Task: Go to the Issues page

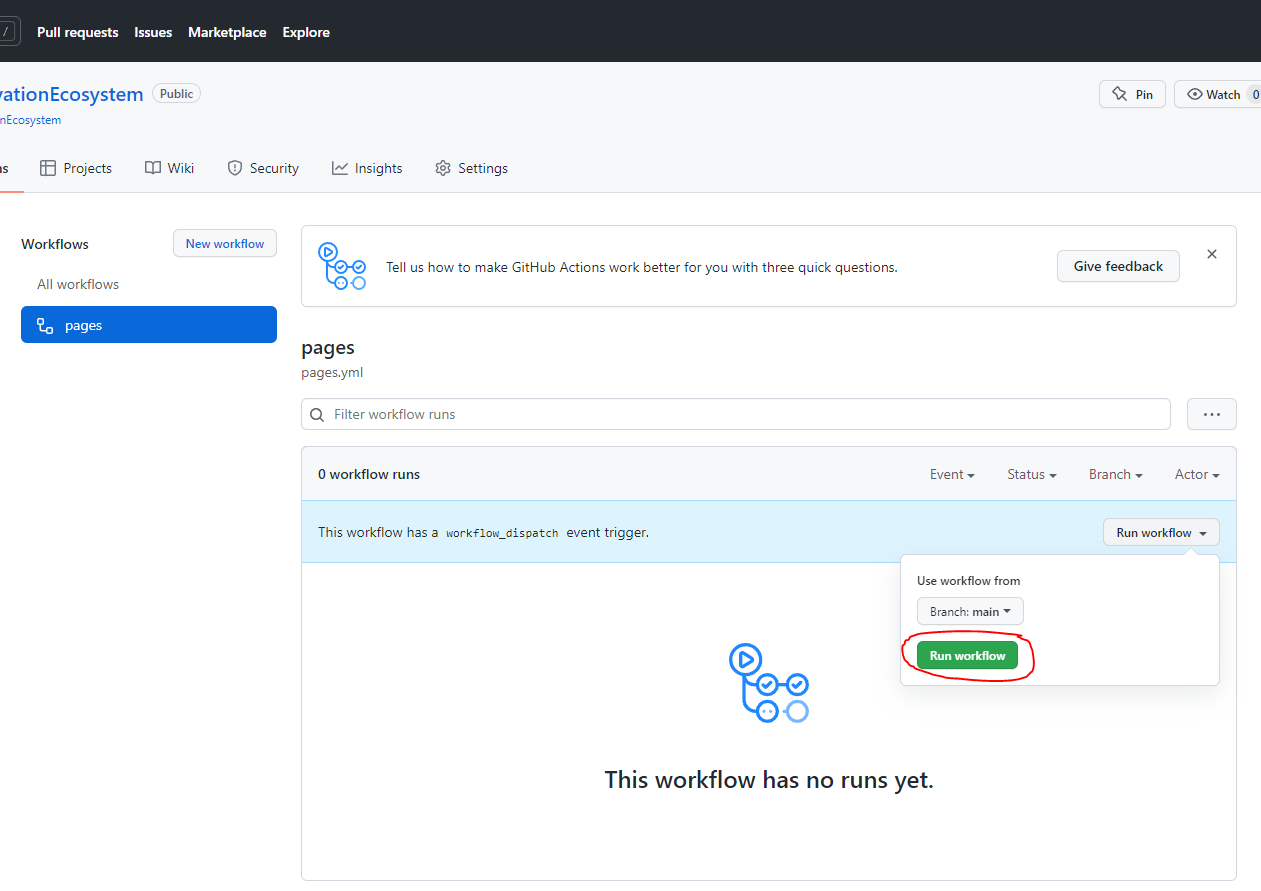Action: tap(153, 32)
